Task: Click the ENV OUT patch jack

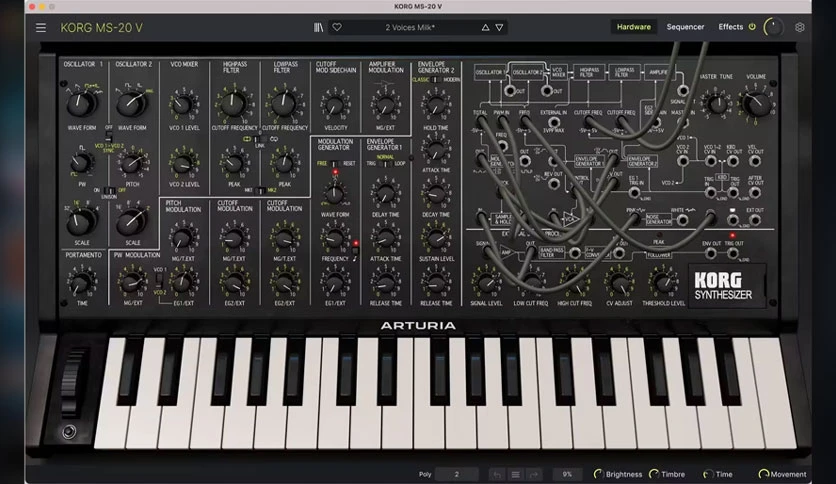Action: tap(711, 254)
